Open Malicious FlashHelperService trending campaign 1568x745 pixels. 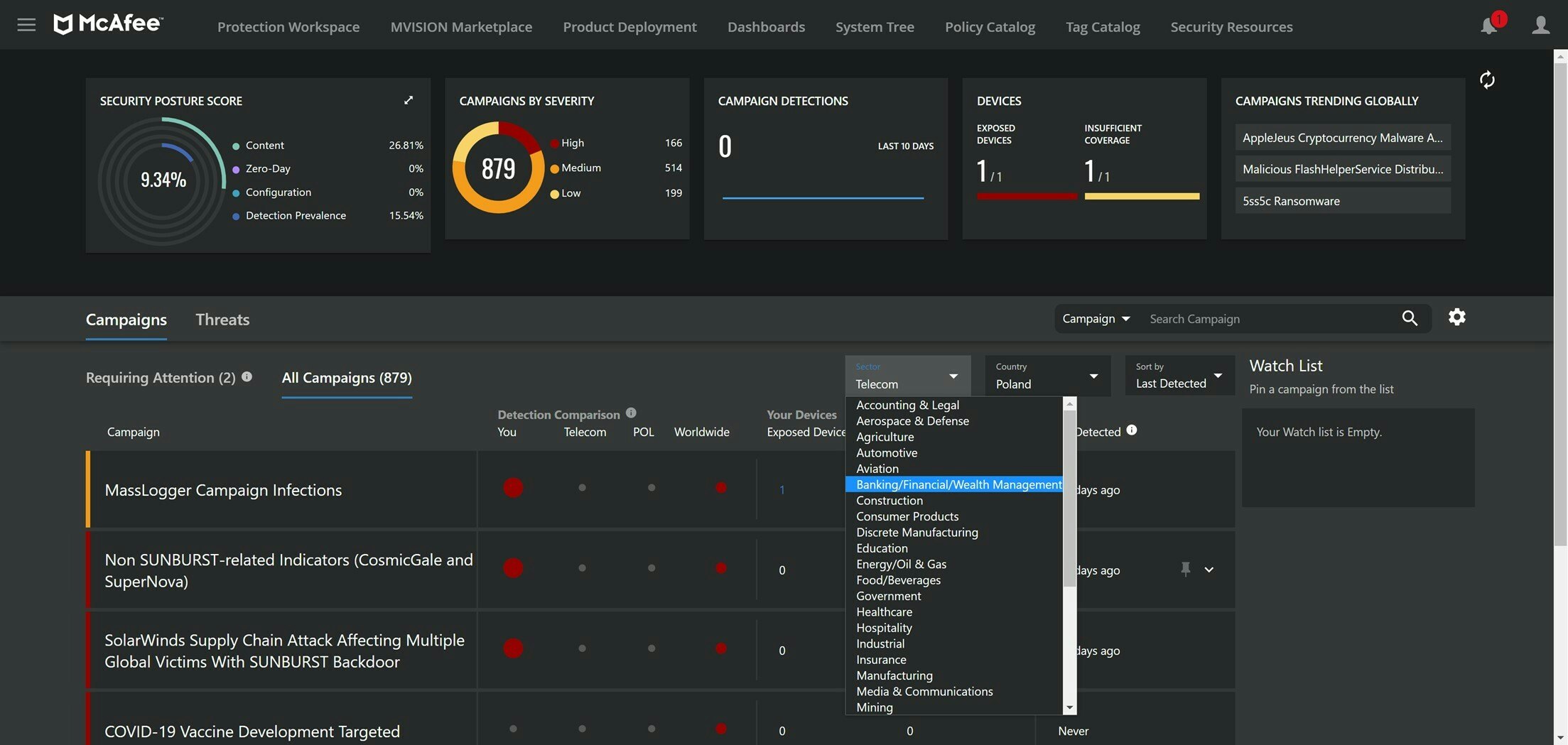1343,169
